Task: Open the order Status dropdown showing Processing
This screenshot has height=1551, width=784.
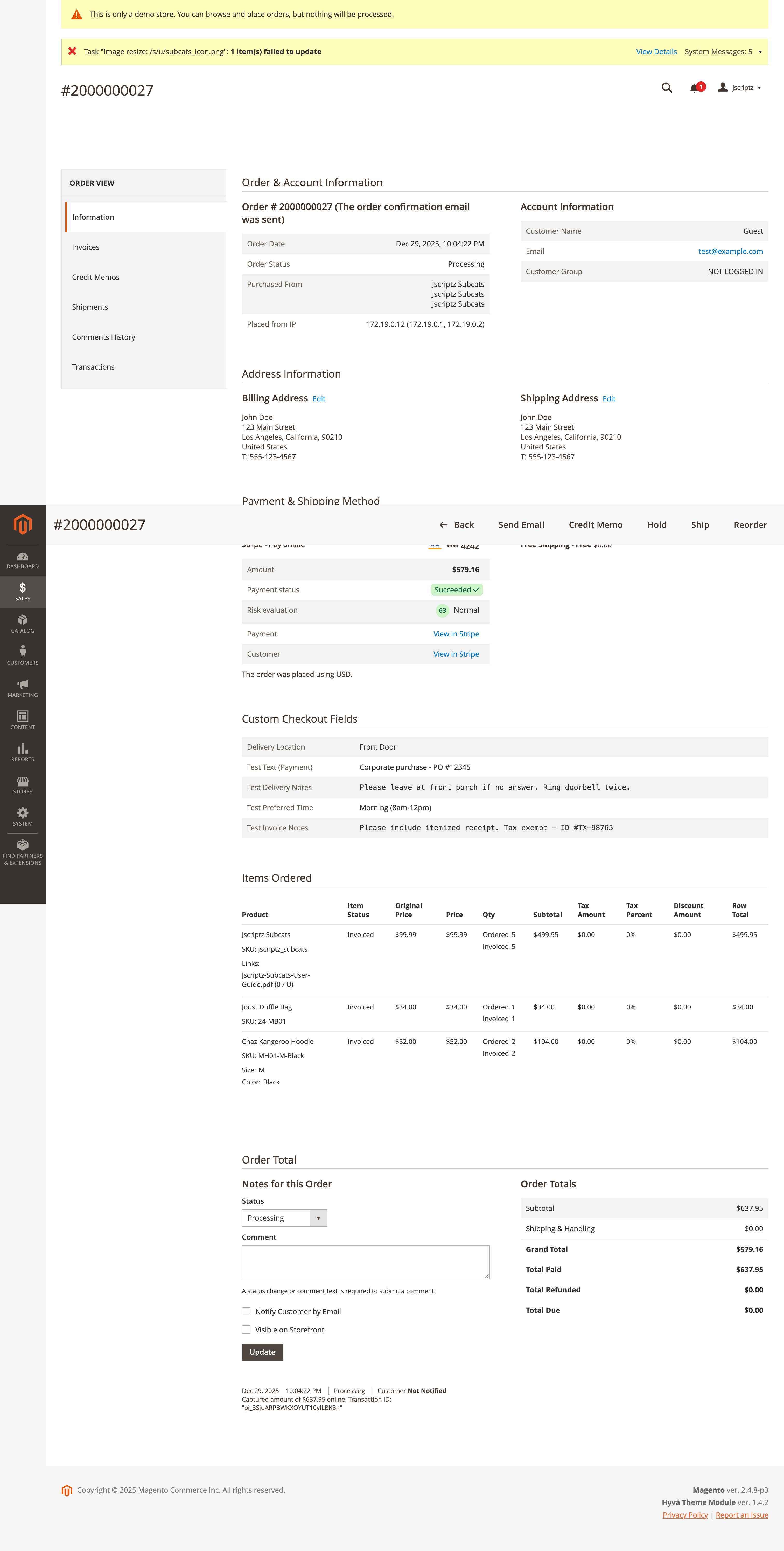Action: coord(284,1217)
